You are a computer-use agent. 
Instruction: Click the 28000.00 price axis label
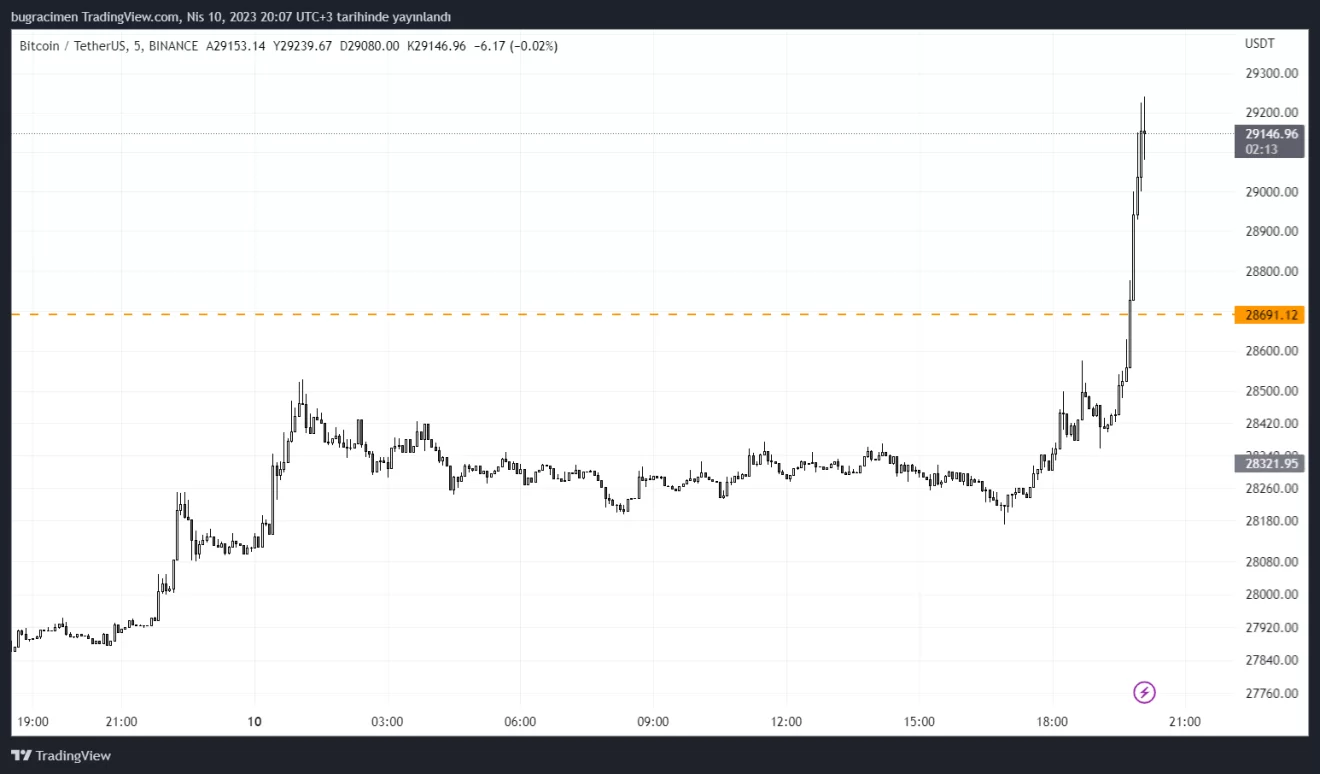click(1271, 594)
